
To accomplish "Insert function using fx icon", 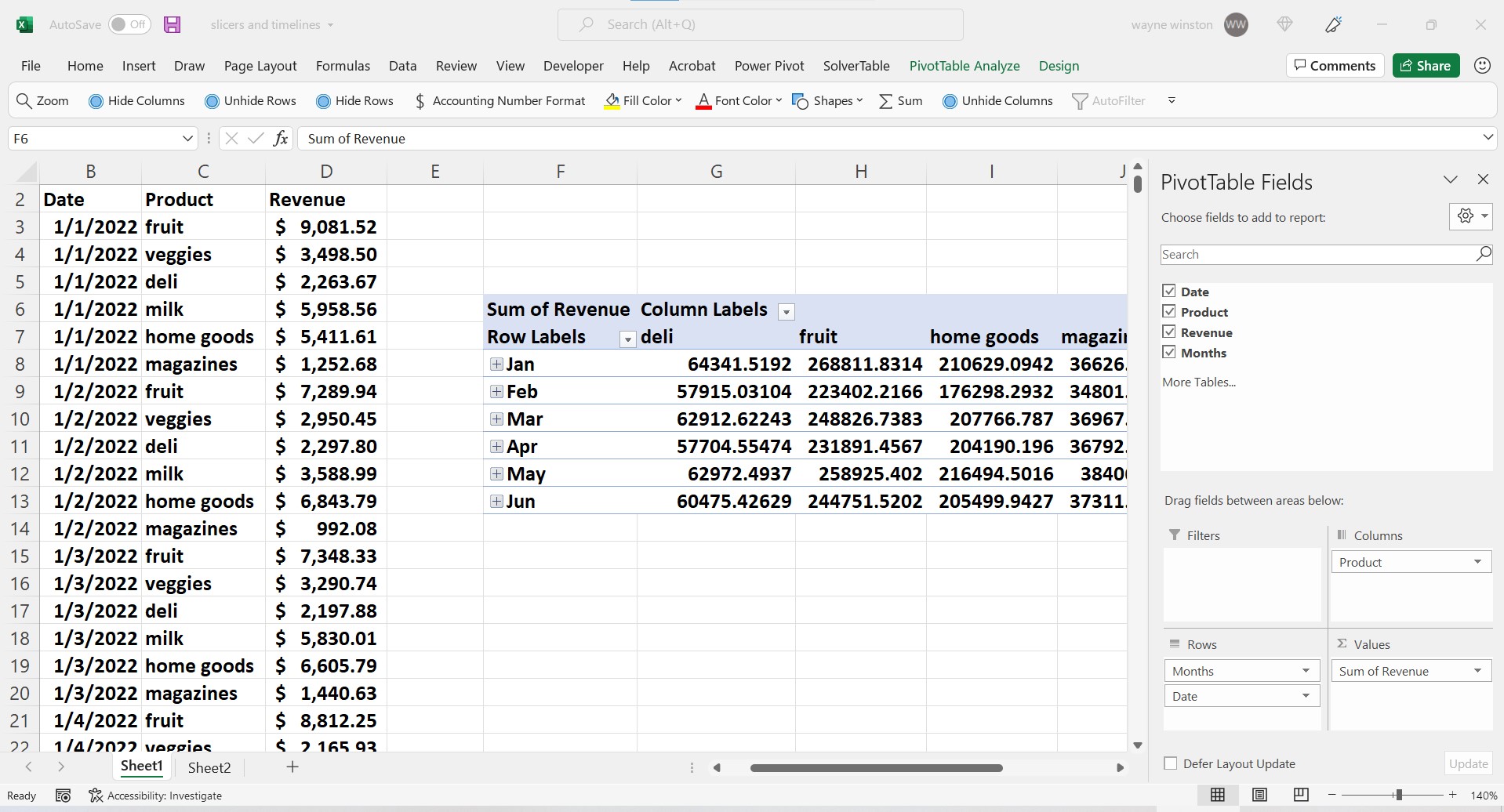I will pos(280,139).
